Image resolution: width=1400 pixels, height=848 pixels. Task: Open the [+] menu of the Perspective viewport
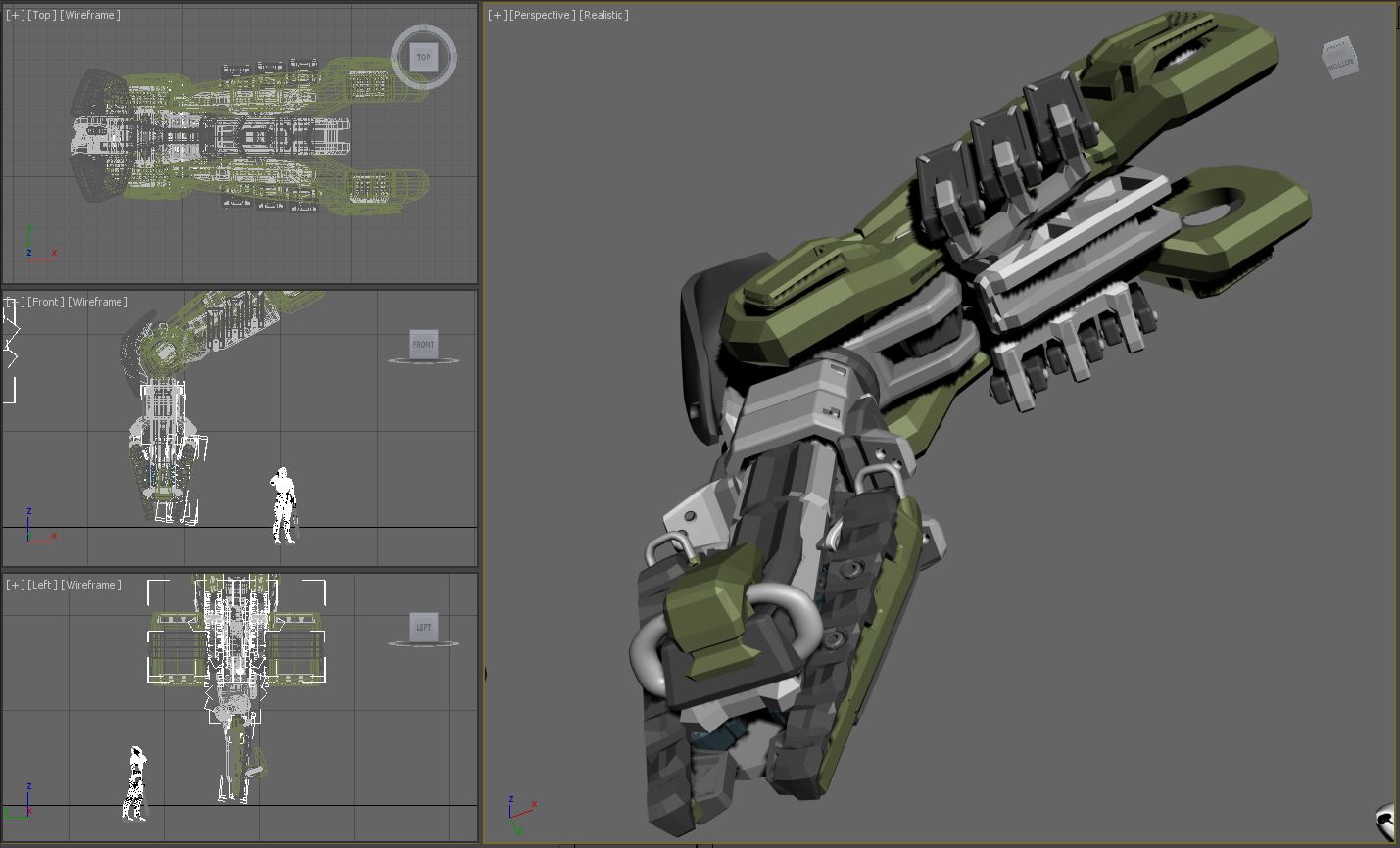(497, 15)
